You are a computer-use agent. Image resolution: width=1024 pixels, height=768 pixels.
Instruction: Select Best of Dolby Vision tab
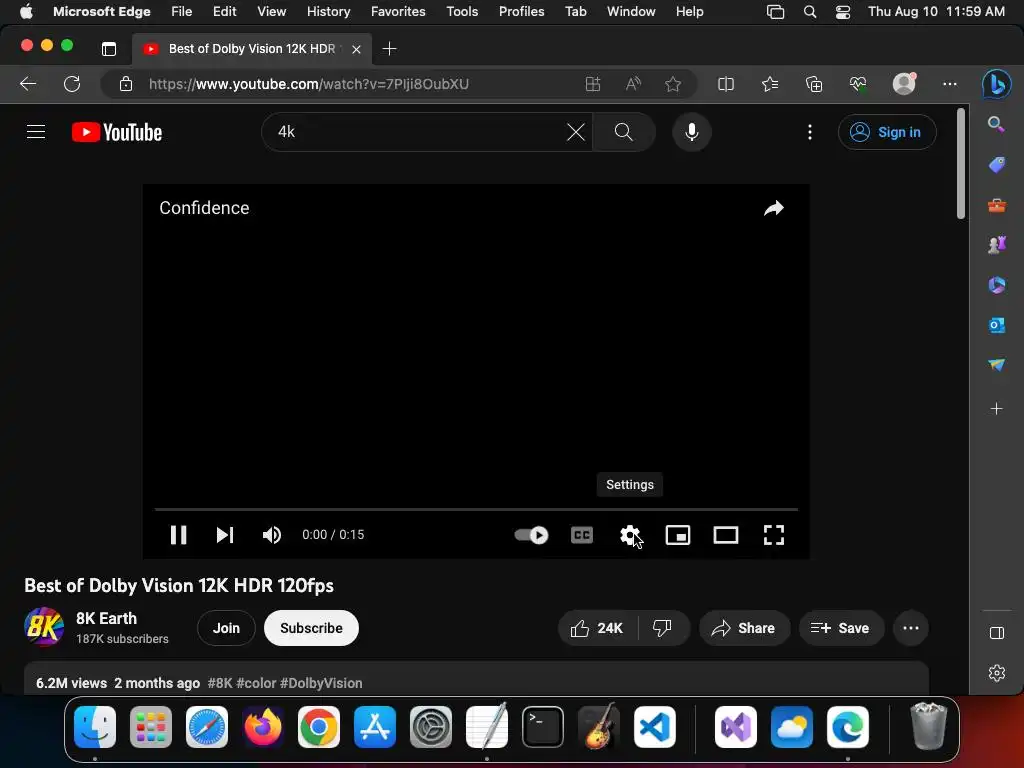(x=251, y=49)
